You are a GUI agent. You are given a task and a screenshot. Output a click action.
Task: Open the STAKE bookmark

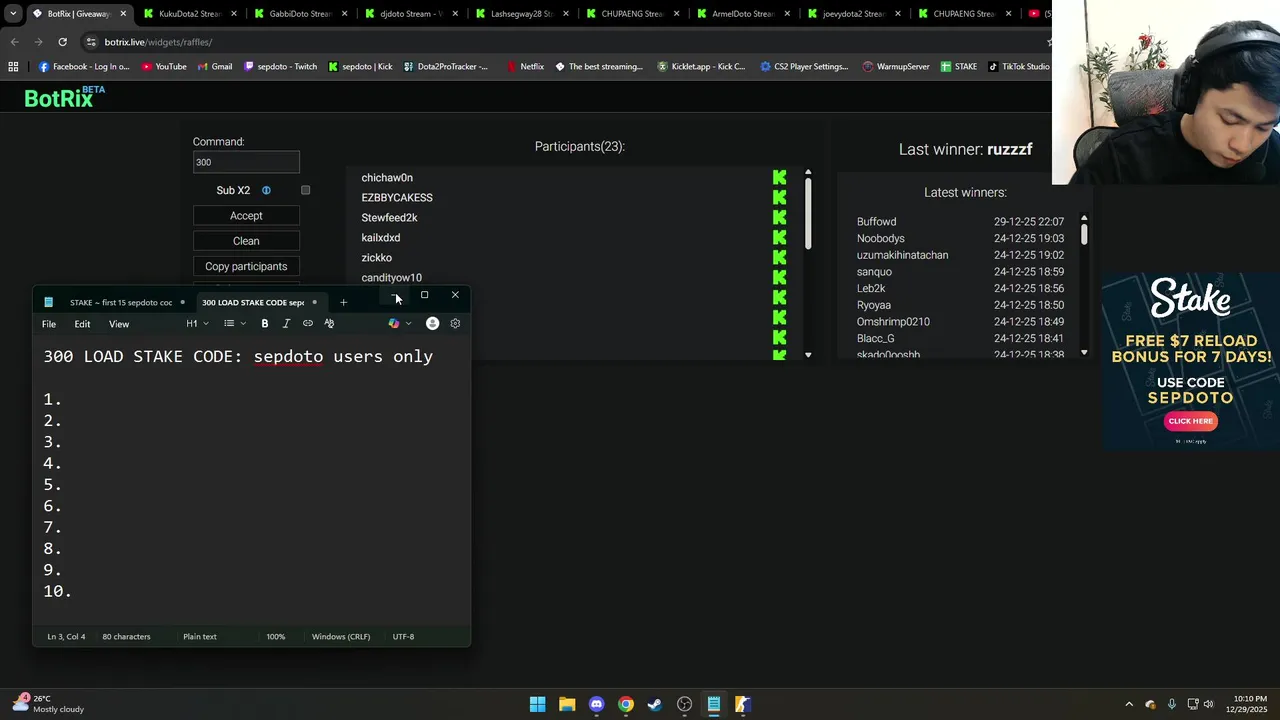point(958,66)
